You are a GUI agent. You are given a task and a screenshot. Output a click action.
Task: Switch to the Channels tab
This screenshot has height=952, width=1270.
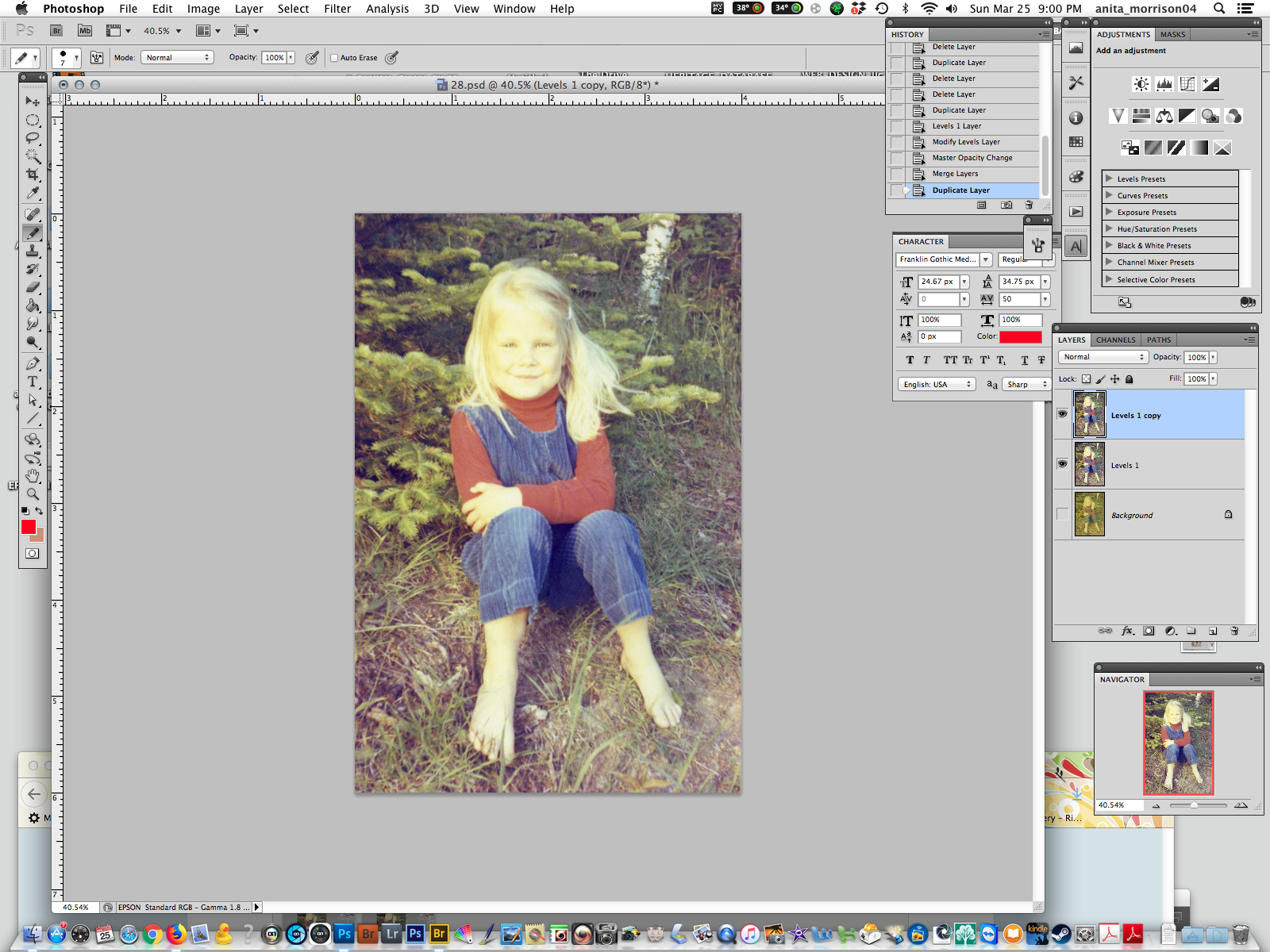coord(1115,340)
